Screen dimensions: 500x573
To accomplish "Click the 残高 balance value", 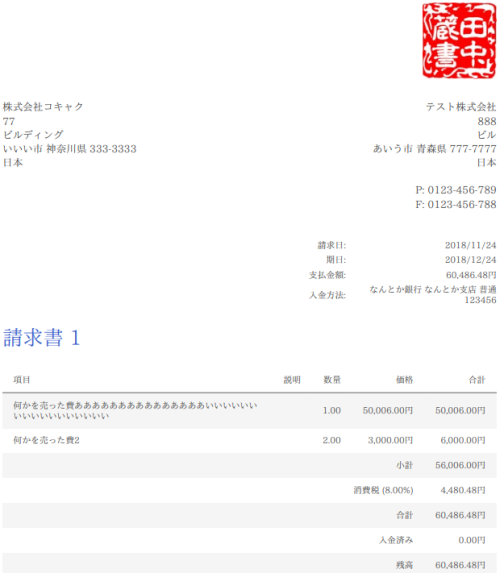I will (460, 565).
